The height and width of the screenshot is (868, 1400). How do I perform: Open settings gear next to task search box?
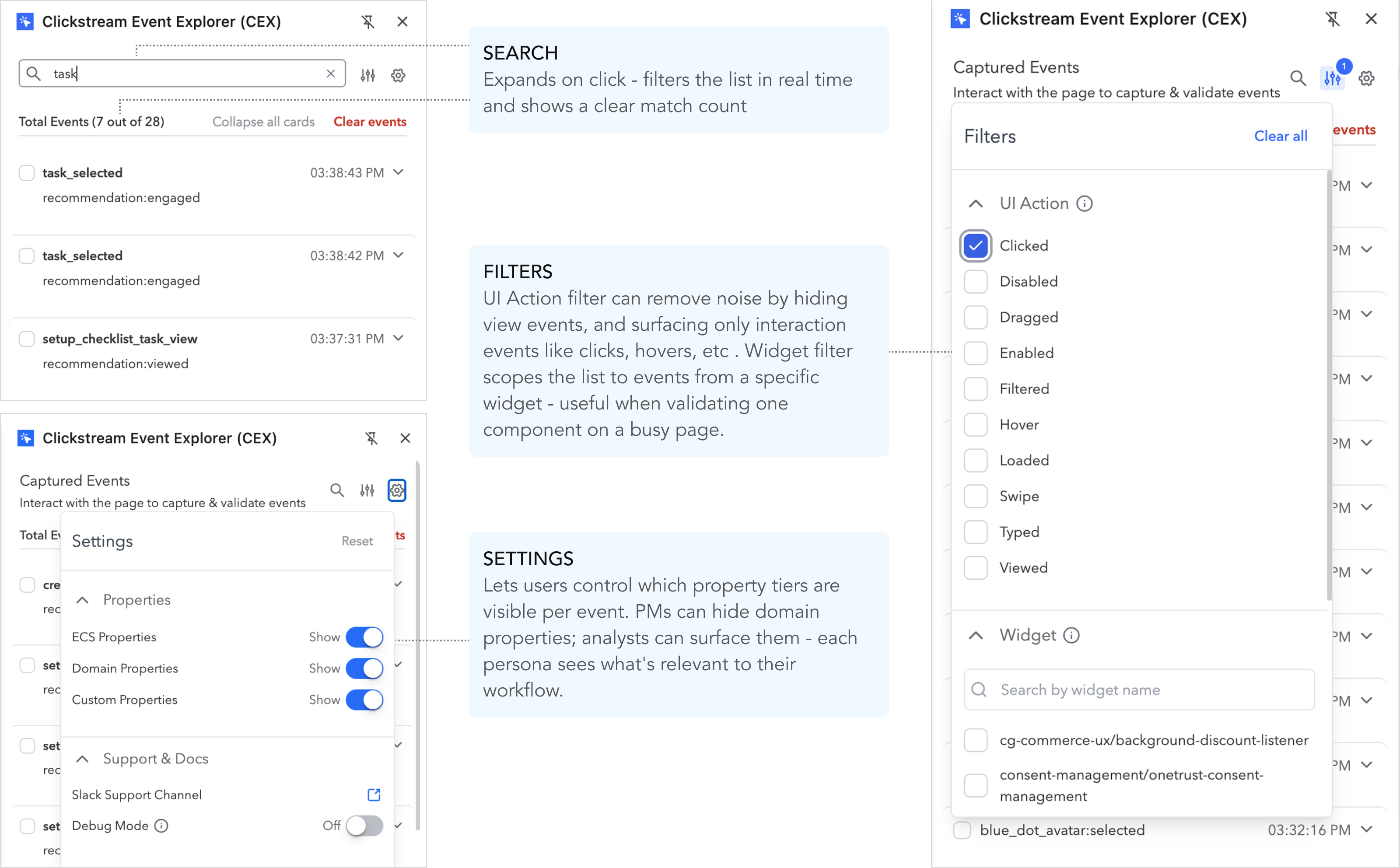[x=399, y=75]
